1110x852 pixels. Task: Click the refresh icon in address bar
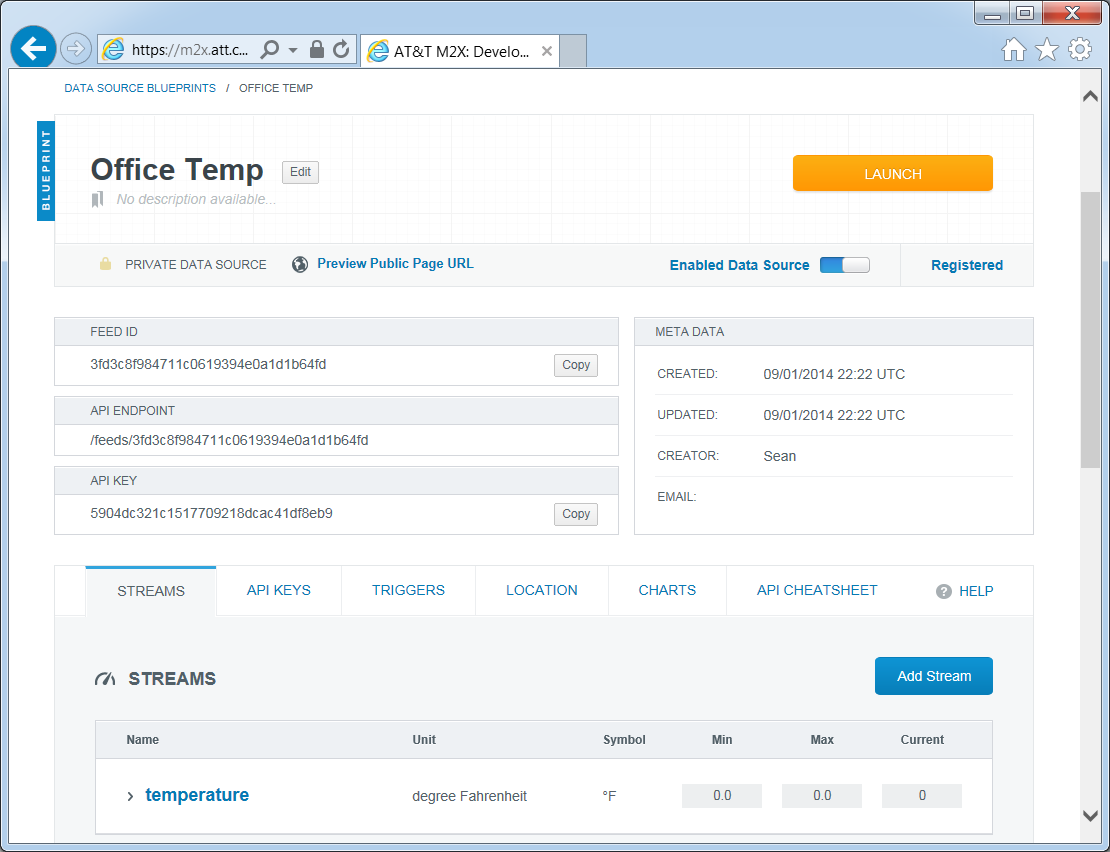[341, 49]
